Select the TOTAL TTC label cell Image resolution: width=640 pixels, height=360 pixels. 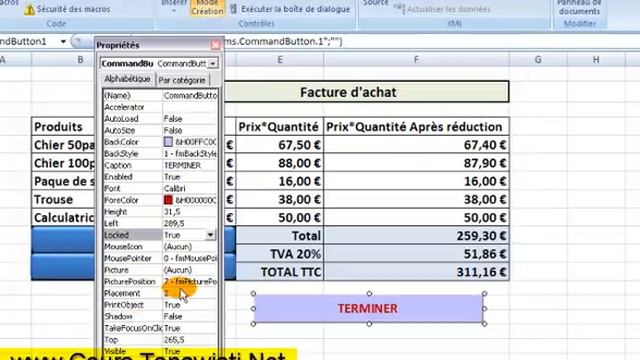[x=279, y=272]
